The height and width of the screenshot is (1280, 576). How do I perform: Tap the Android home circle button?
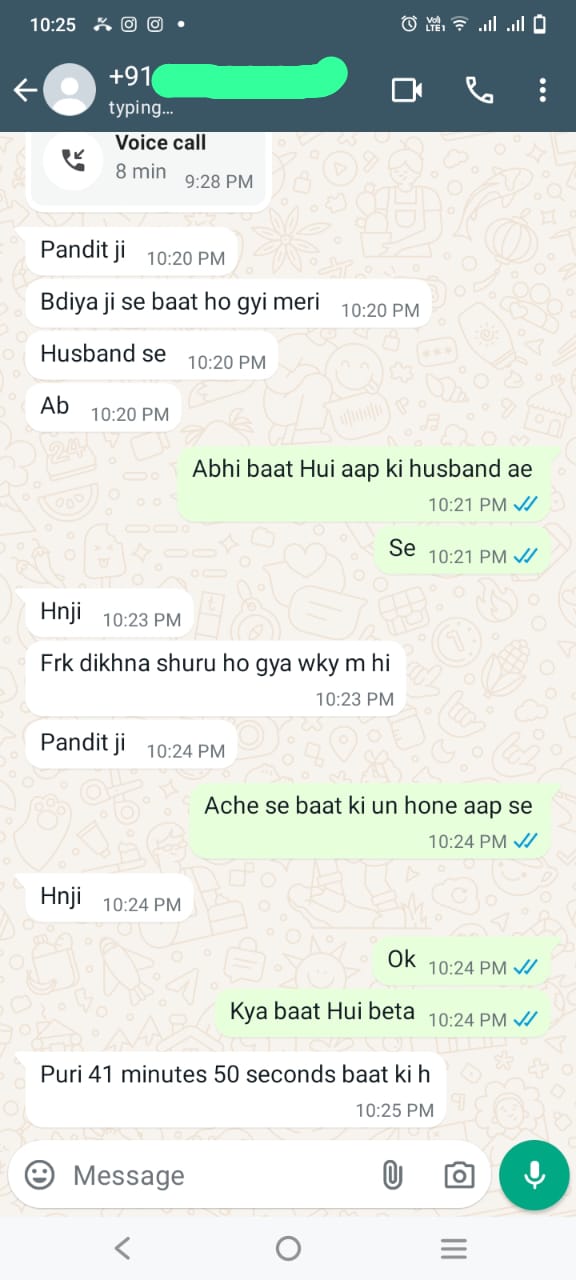[x=288, y=1247]
